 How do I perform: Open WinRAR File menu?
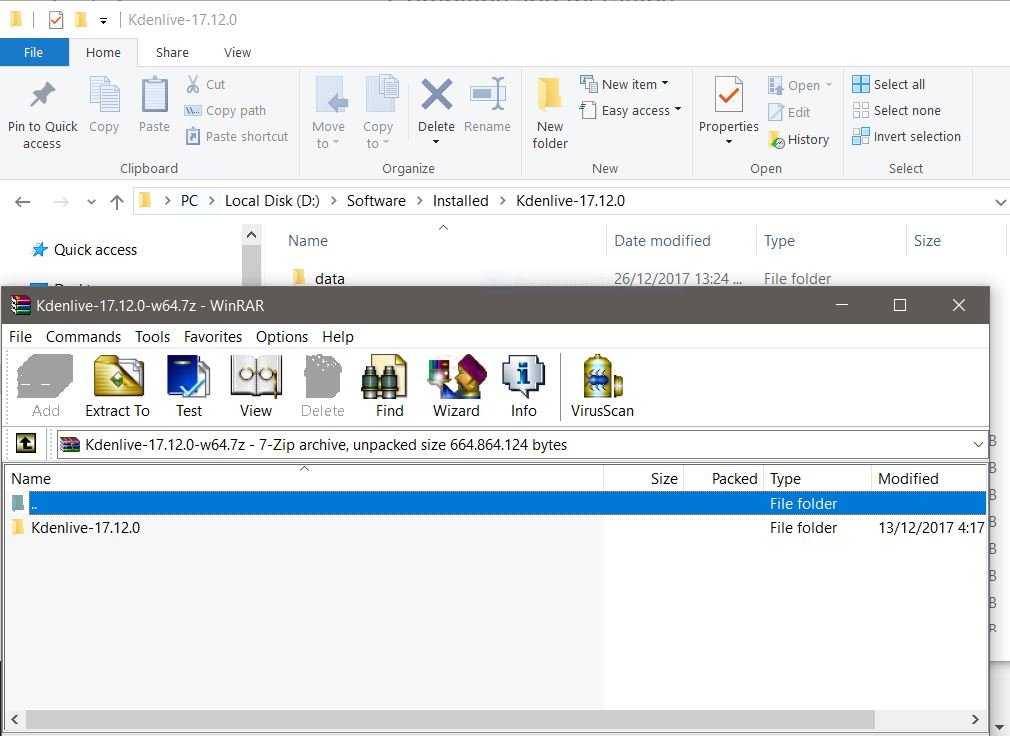coord(20,337)
